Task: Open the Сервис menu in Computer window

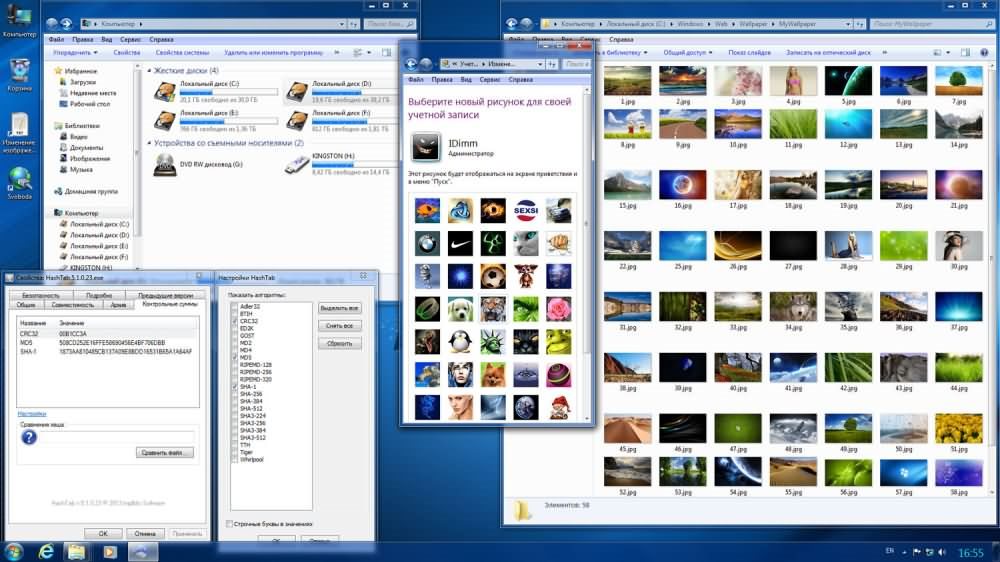Action: point(130,39)
